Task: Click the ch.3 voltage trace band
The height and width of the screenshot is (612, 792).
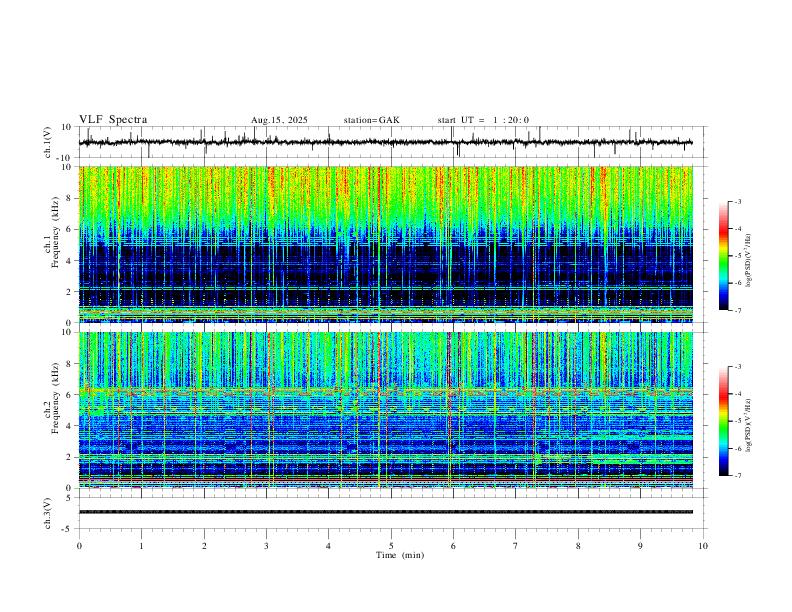Action: (385, 512)
